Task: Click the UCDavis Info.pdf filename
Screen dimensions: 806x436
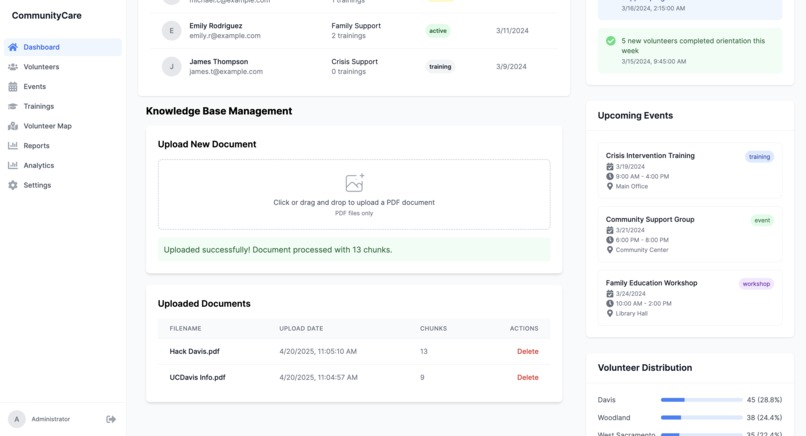Action: click(197, 377)
